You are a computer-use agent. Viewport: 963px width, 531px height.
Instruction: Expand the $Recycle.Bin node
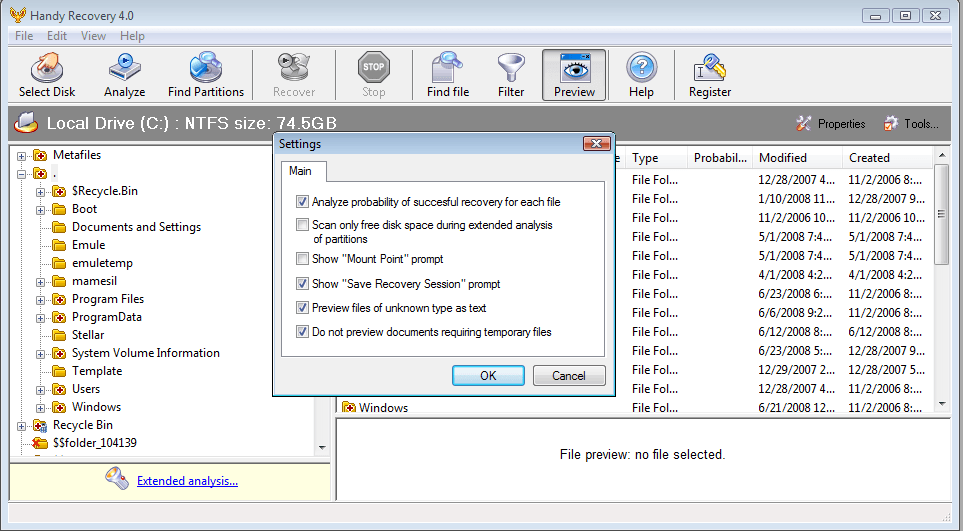(x=41, y=192)
